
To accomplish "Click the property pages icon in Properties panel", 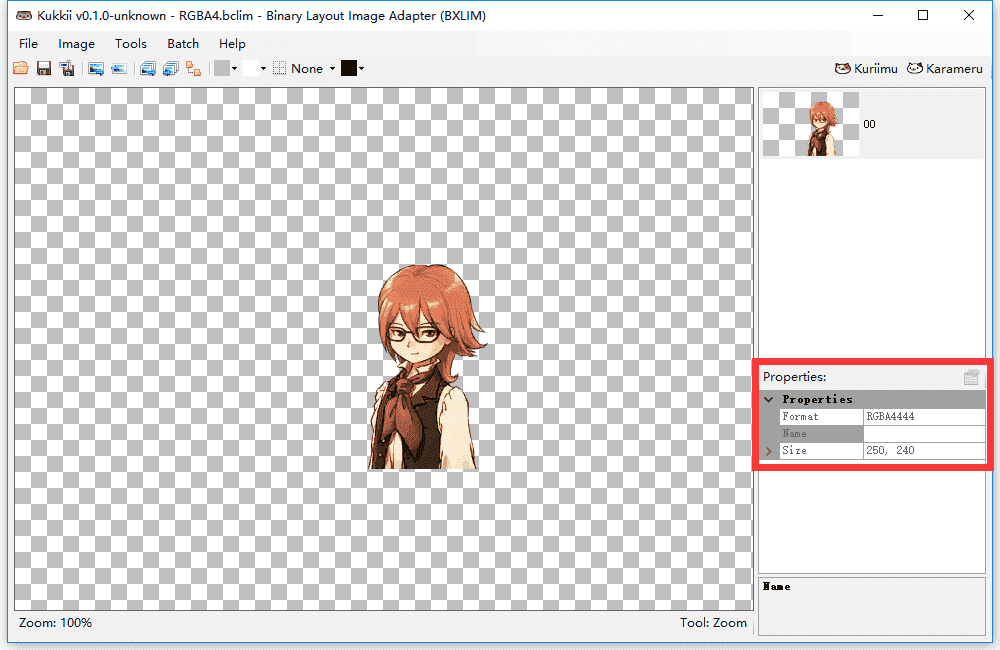I will [971, 377].
